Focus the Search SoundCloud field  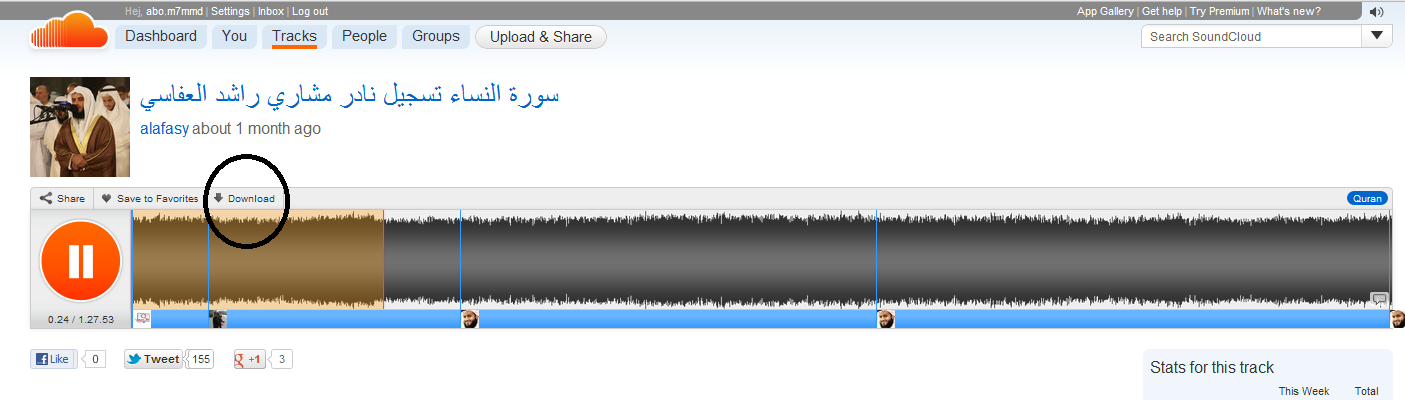(1252, 36)
